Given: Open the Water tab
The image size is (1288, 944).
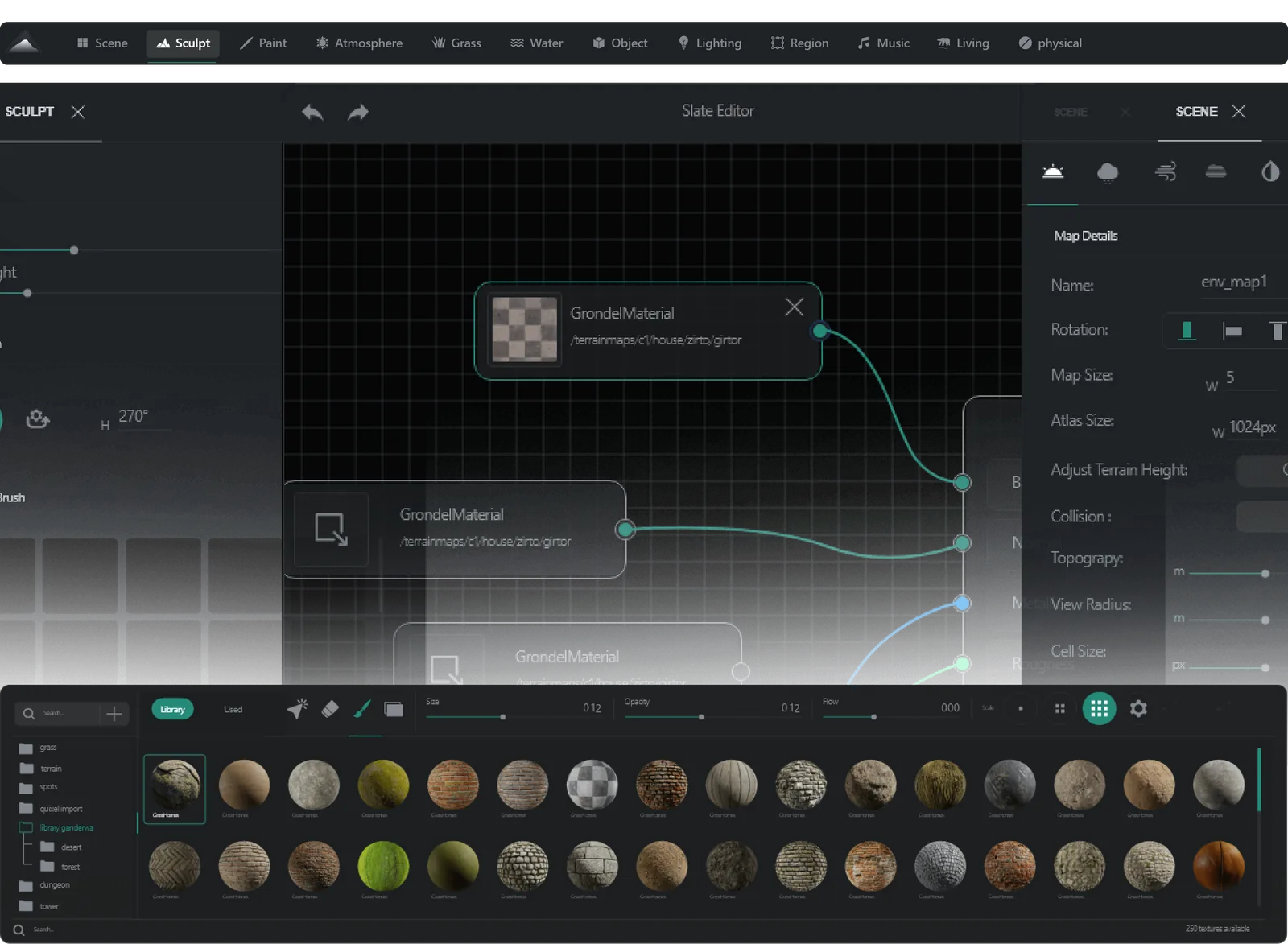Looking at the screenshot, I should tap(537, 43).
